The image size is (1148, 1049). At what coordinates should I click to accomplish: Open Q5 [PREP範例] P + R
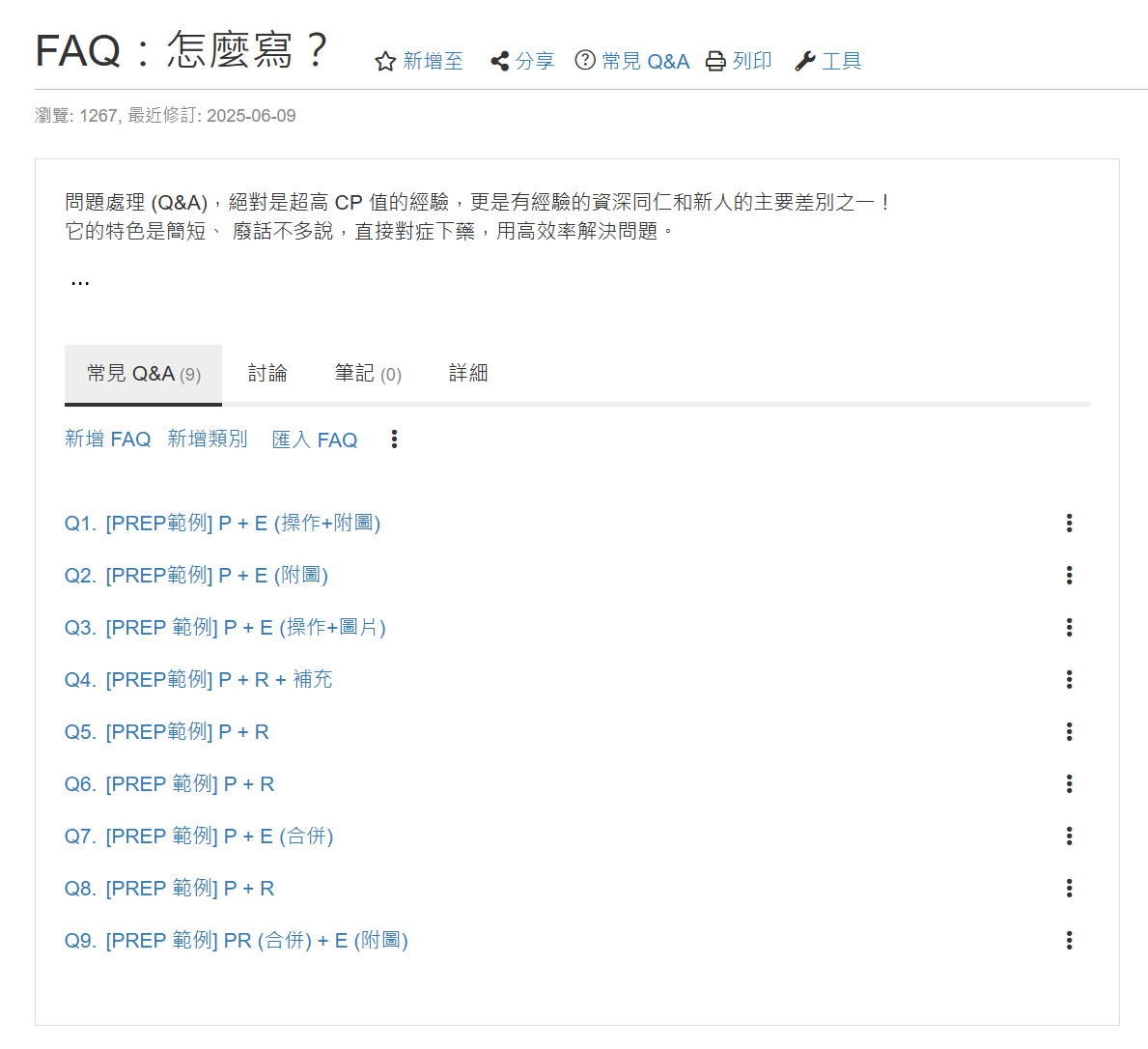click(x=167, y=731)
